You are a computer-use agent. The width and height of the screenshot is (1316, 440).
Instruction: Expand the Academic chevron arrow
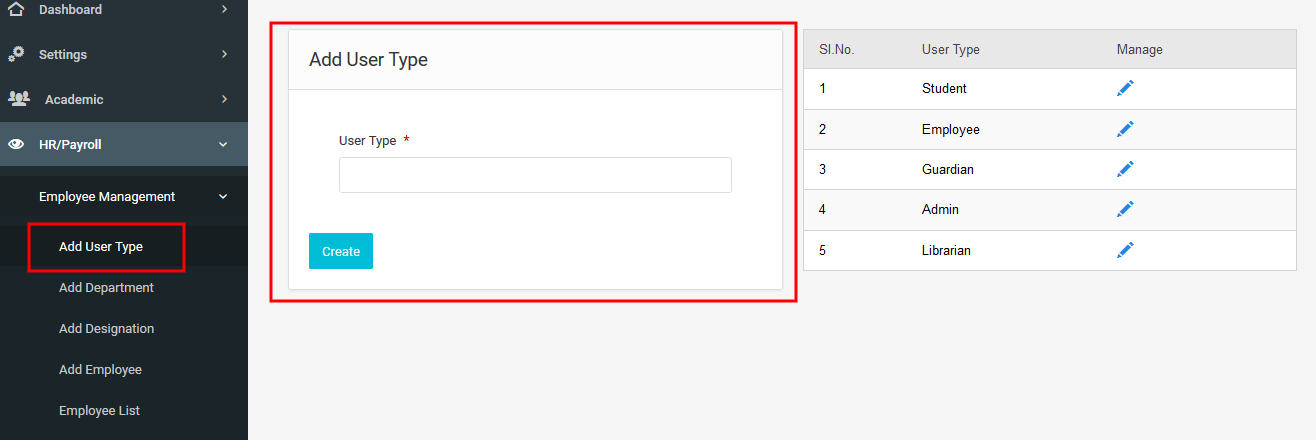(x=224, y=99)
